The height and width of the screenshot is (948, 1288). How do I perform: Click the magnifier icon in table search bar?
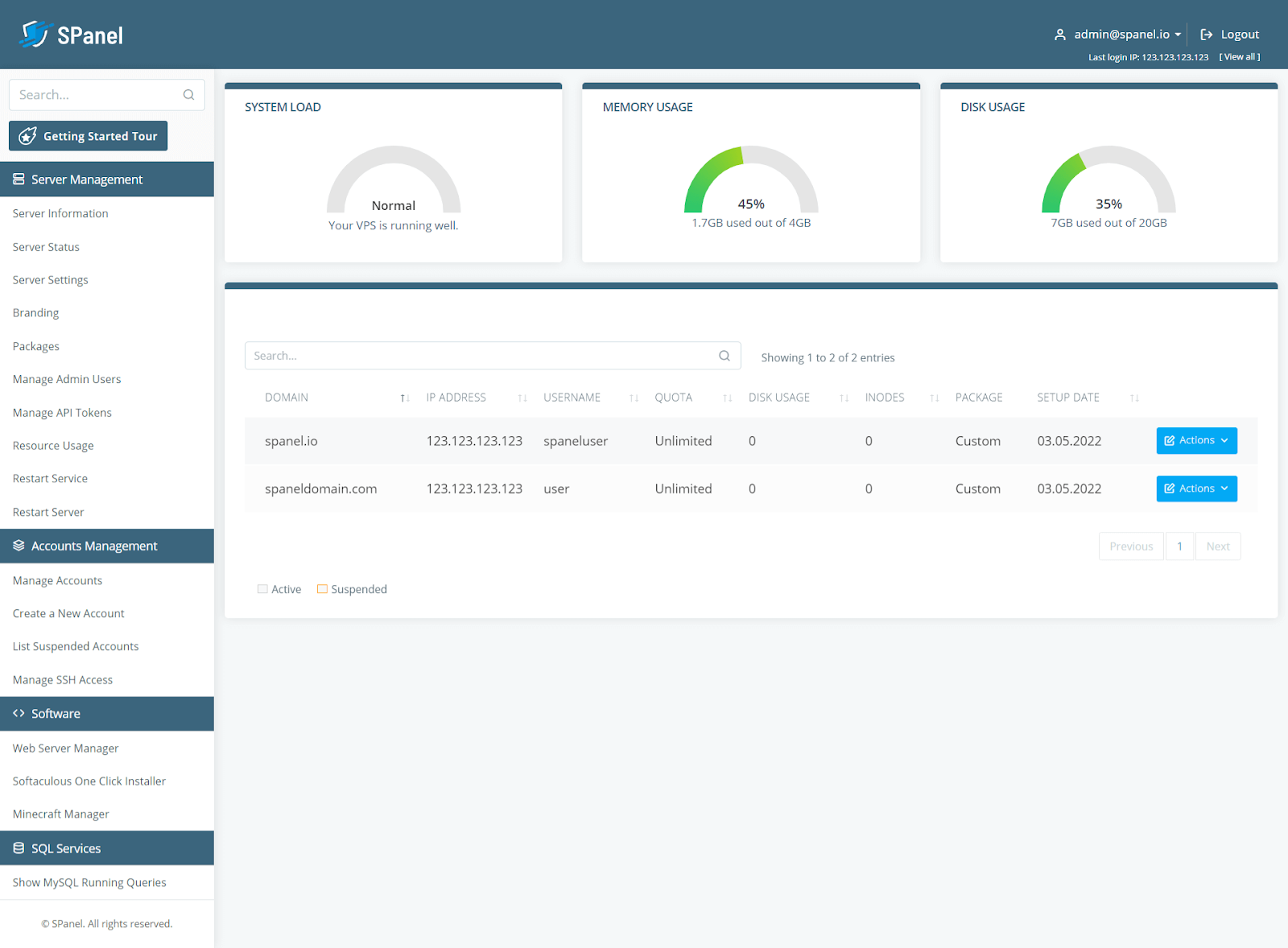click(723, 355)
